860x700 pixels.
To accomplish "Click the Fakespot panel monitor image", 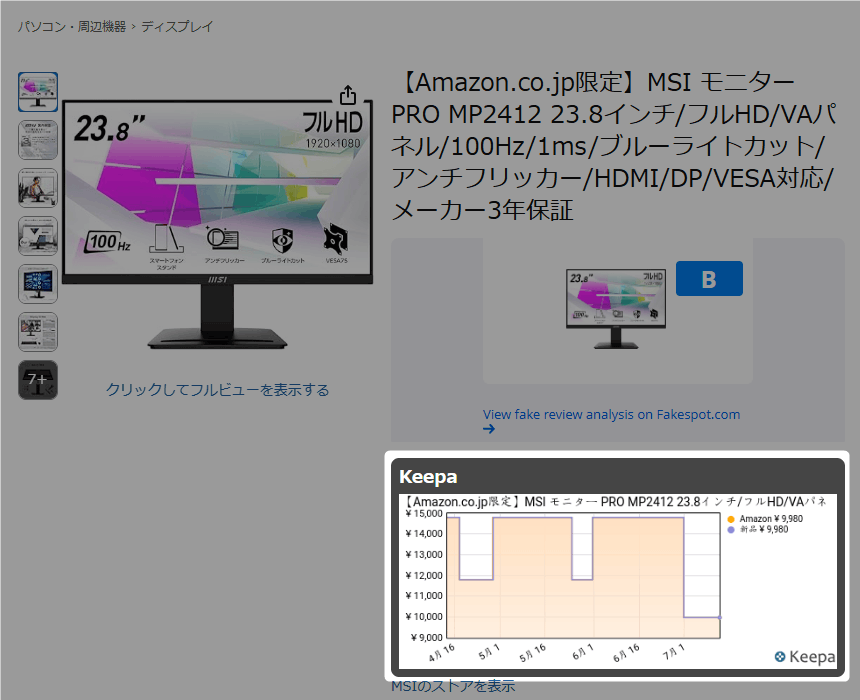I will pyautogui.click(x=616, y=309).
